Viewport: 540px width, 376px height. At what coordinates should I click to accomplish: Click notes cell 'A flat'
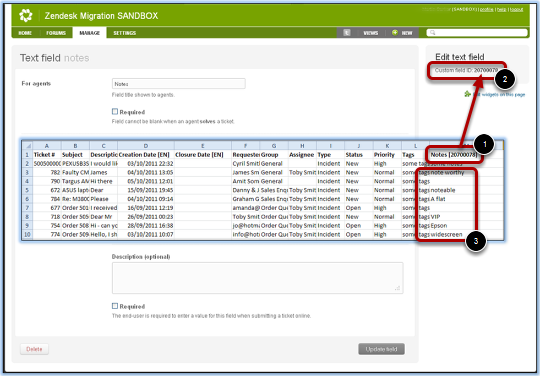(438, 199)
